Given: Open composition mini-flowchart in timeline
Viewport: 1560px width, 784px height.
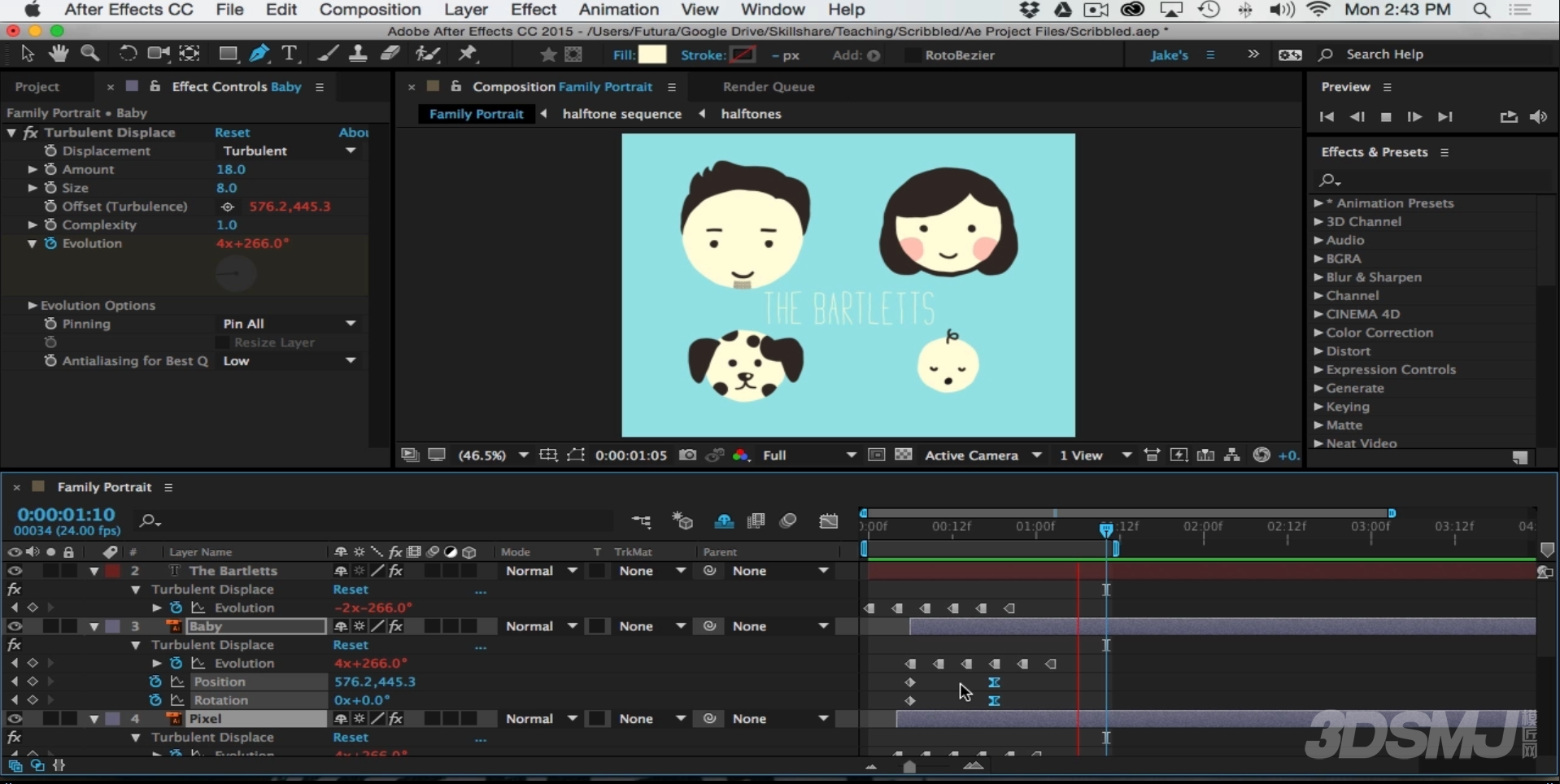Looking at the screenshot, I should (x=641, y=521).
